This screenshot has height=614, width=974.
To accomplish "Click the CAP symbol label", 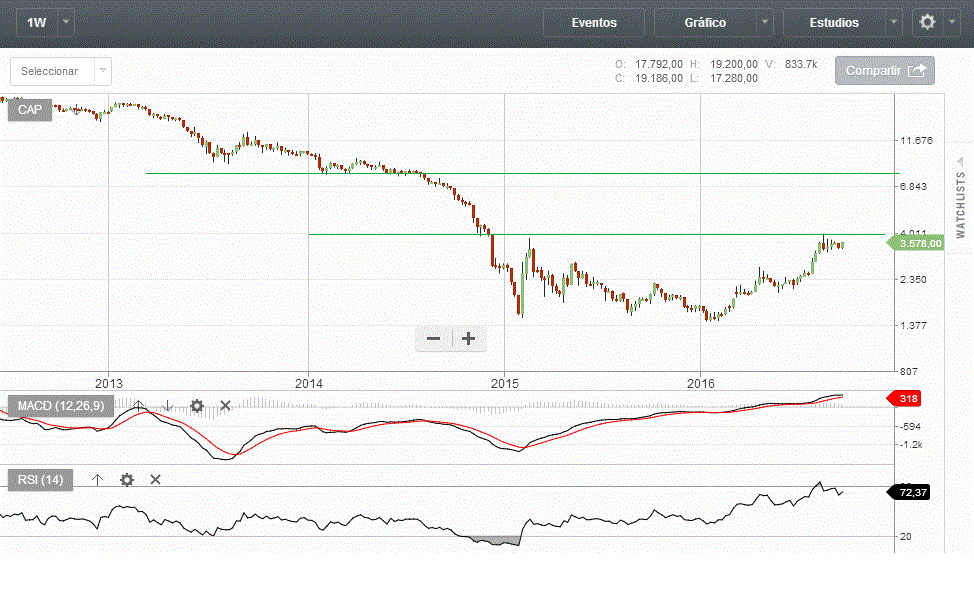I will [30, 110].
